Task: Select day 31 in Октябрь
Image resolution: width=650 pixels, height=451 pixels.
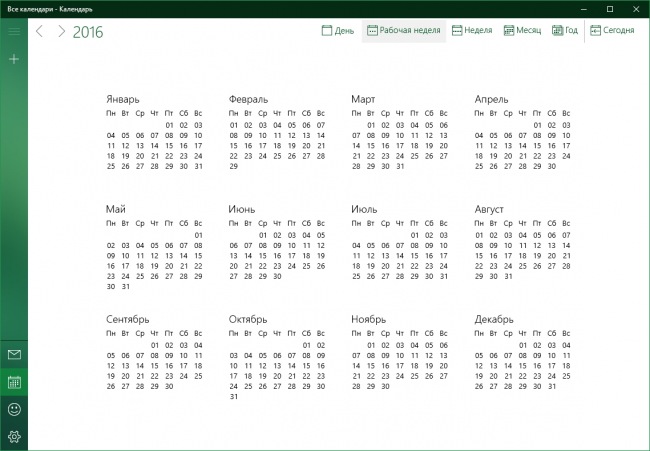Action: click(x=234, y=397)
